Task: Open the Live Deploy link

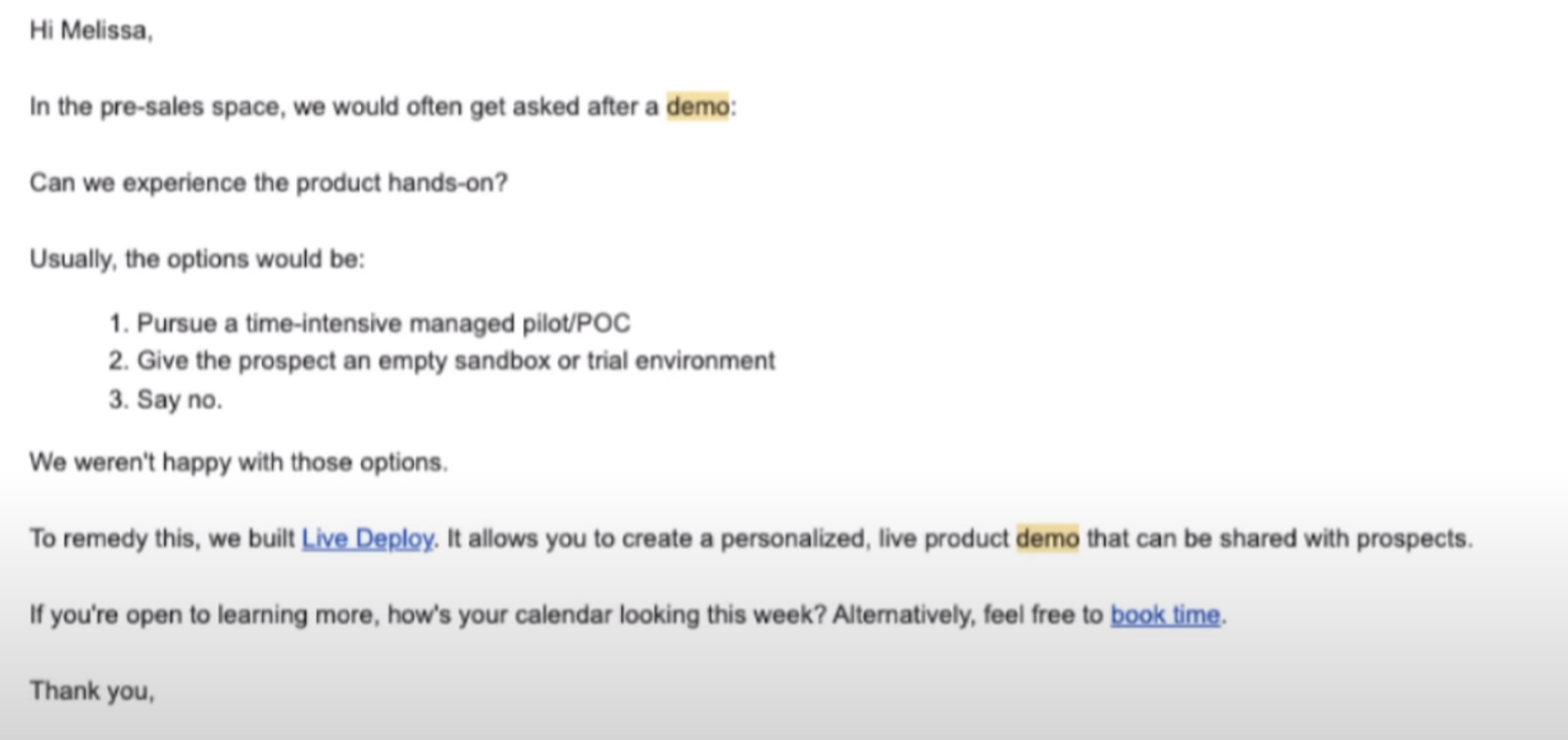Action: [x=367, y=539]
